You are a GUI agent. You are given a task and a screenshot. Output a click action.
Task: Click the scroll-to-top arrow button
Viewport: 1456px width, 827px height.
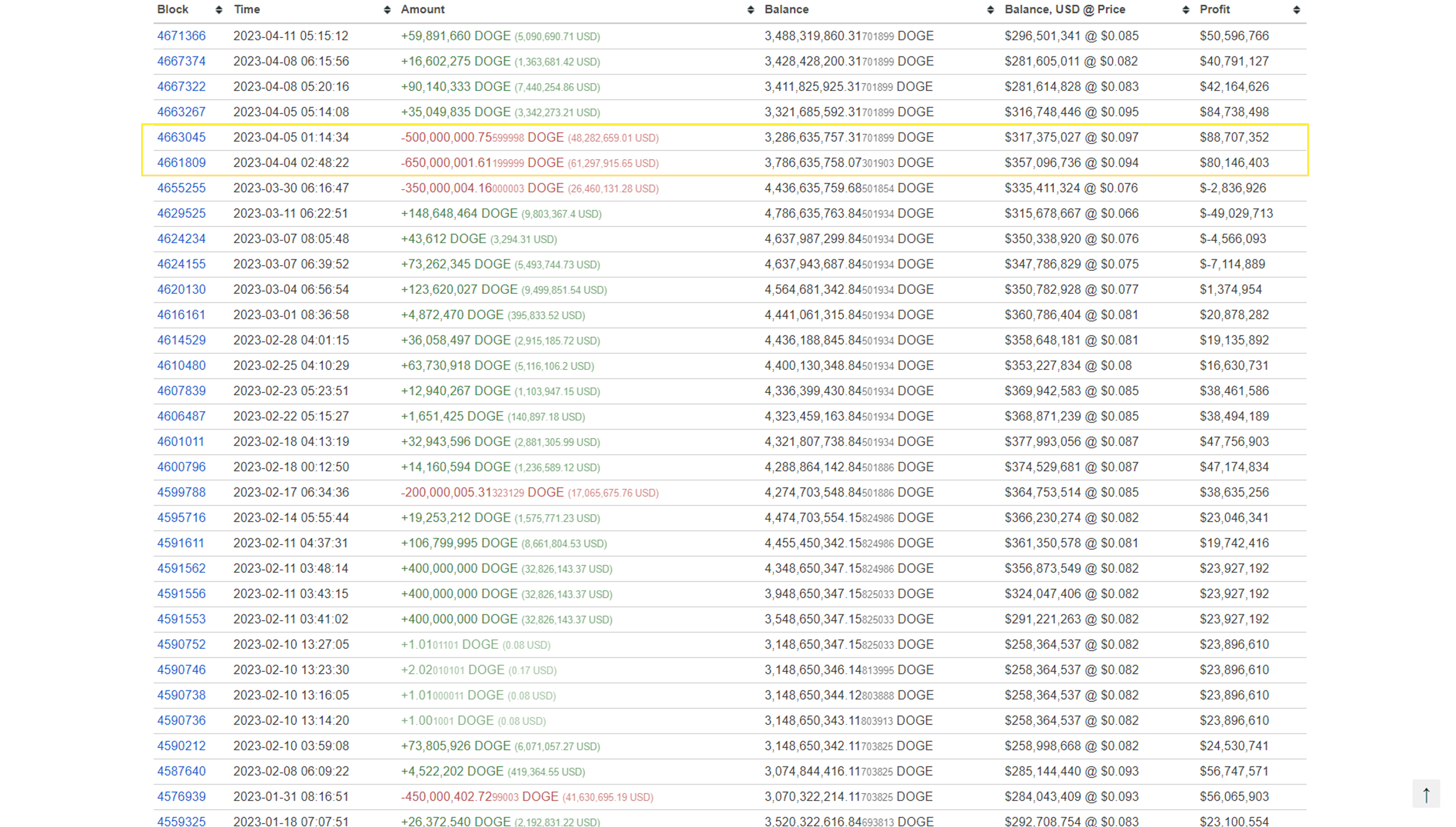tap(1426, 795)
